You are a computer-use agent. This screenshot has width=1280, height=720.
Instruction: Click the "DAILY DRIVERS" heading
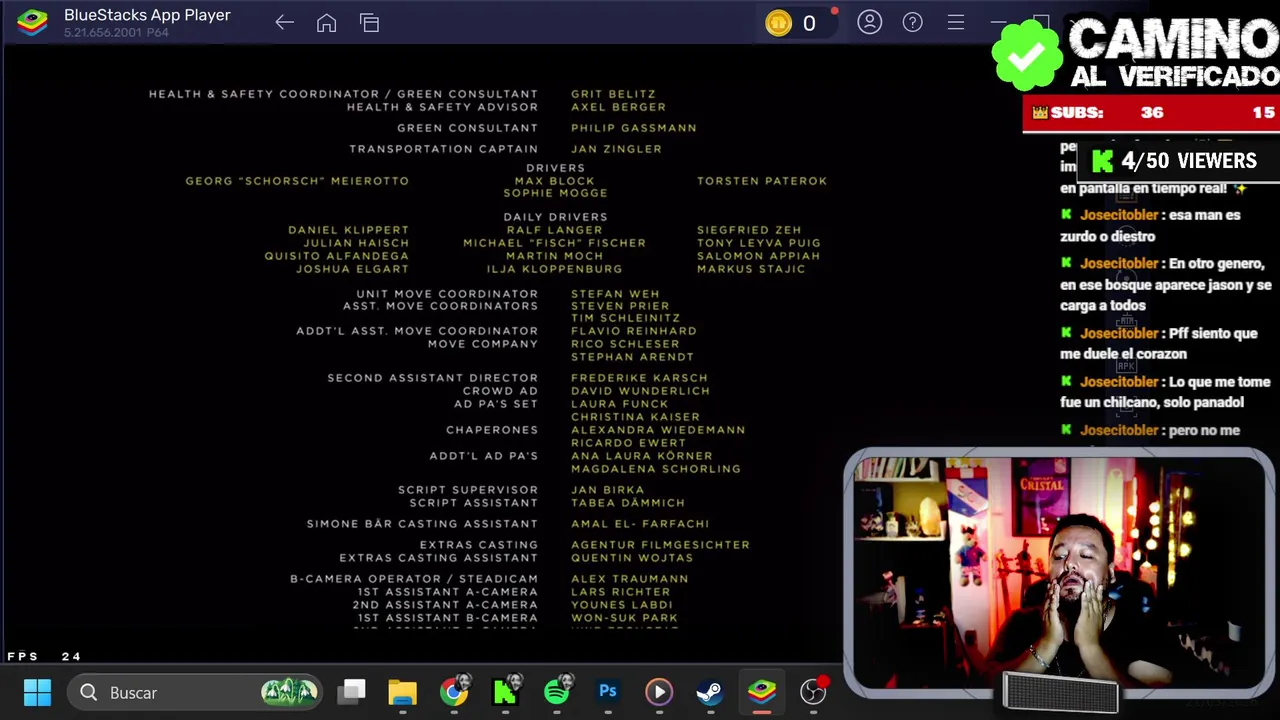pos(555,217)
